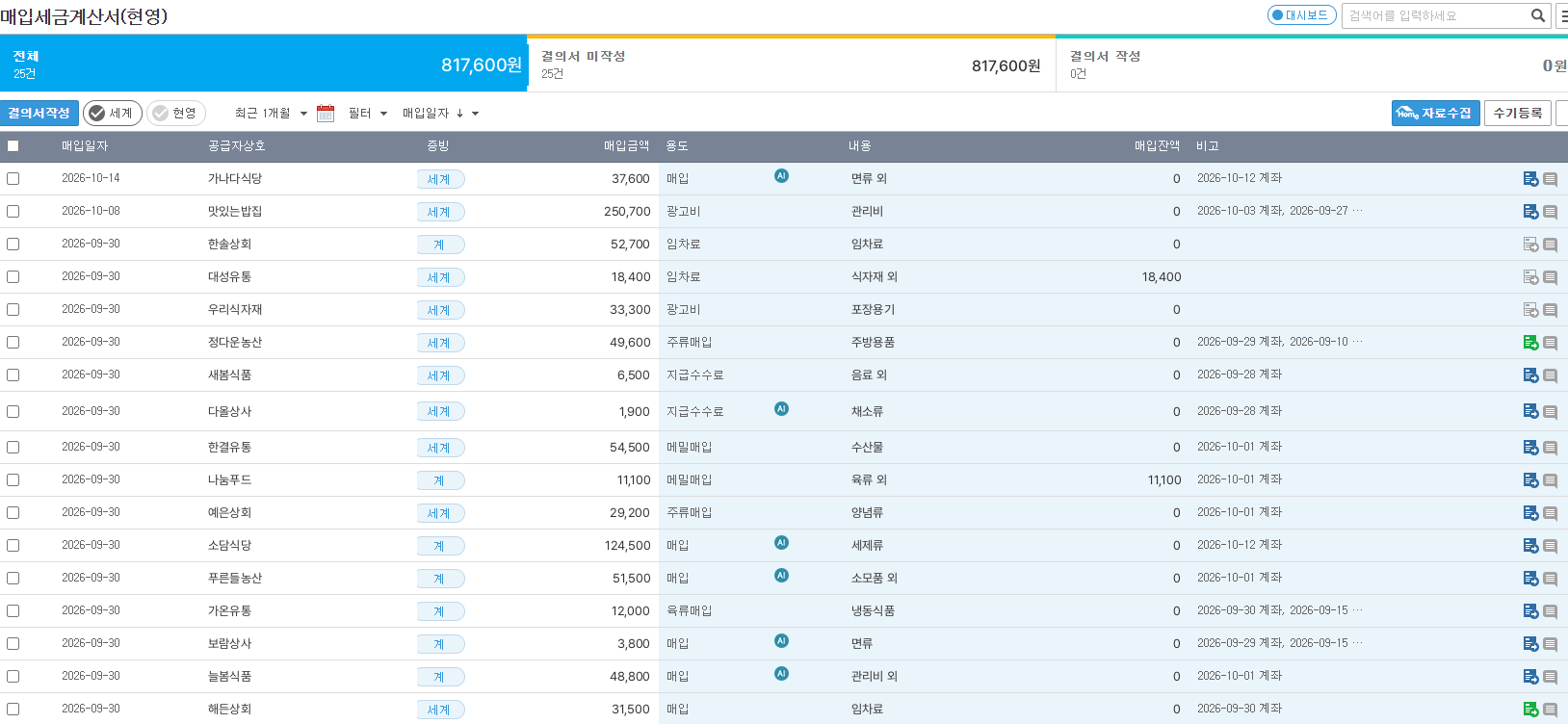1568x724 pixels.
Task: Click 계 evidence badge for 한솔상회
Action: [x=441, y=245]
